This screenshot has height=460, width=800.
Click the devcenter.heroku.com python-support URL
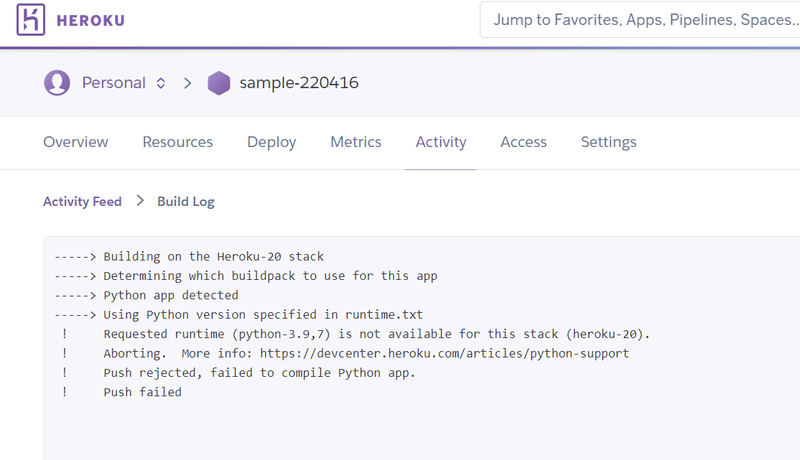point(444,353)
